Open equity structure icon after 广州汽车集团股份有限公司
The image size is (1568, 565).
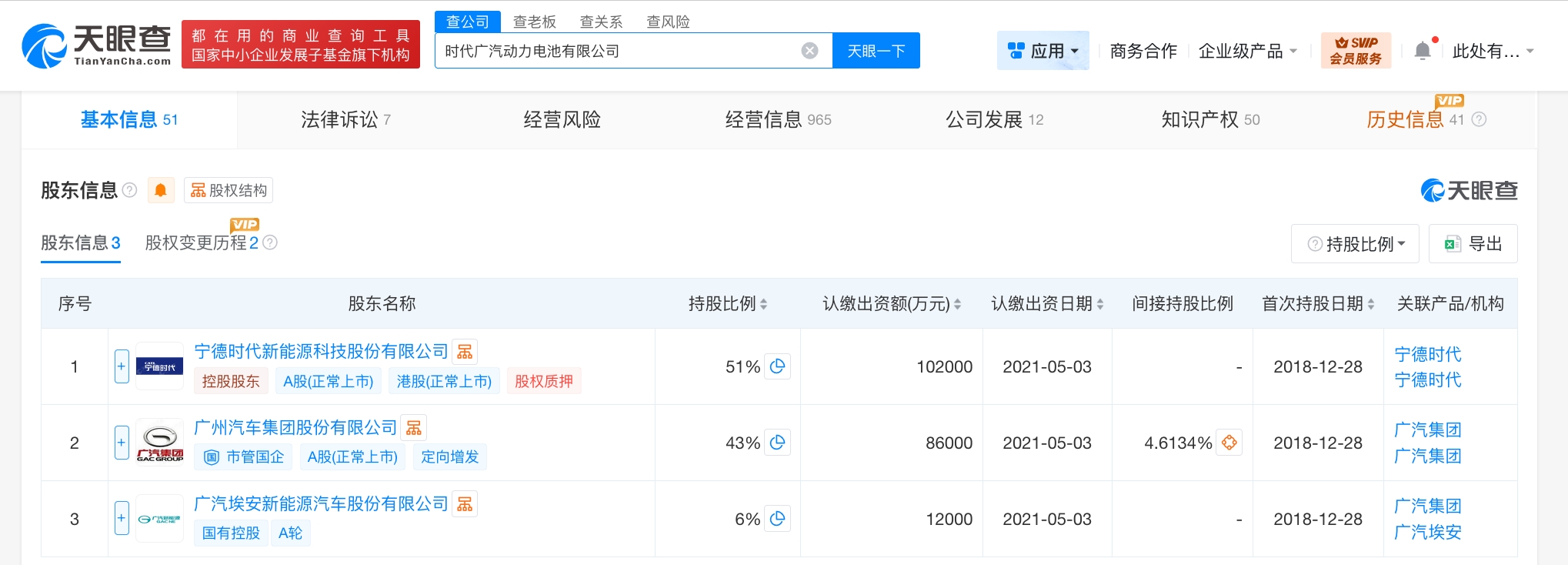tap(414, 428)
